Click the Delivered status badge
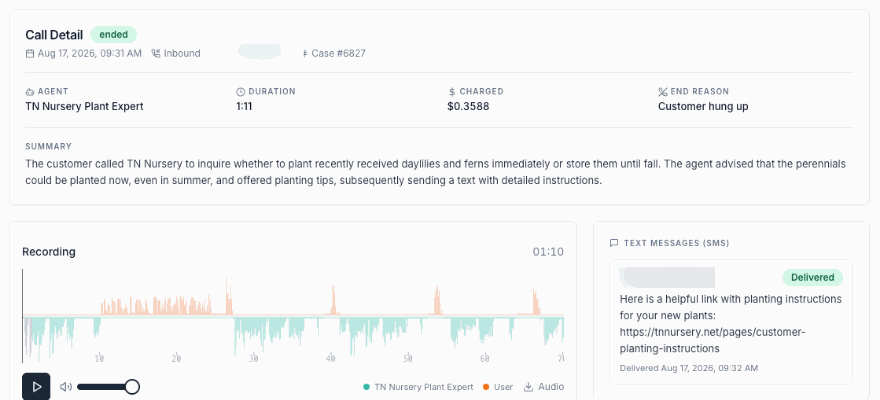The height and width of the screenshot is (400, 880). click(812, 277)
